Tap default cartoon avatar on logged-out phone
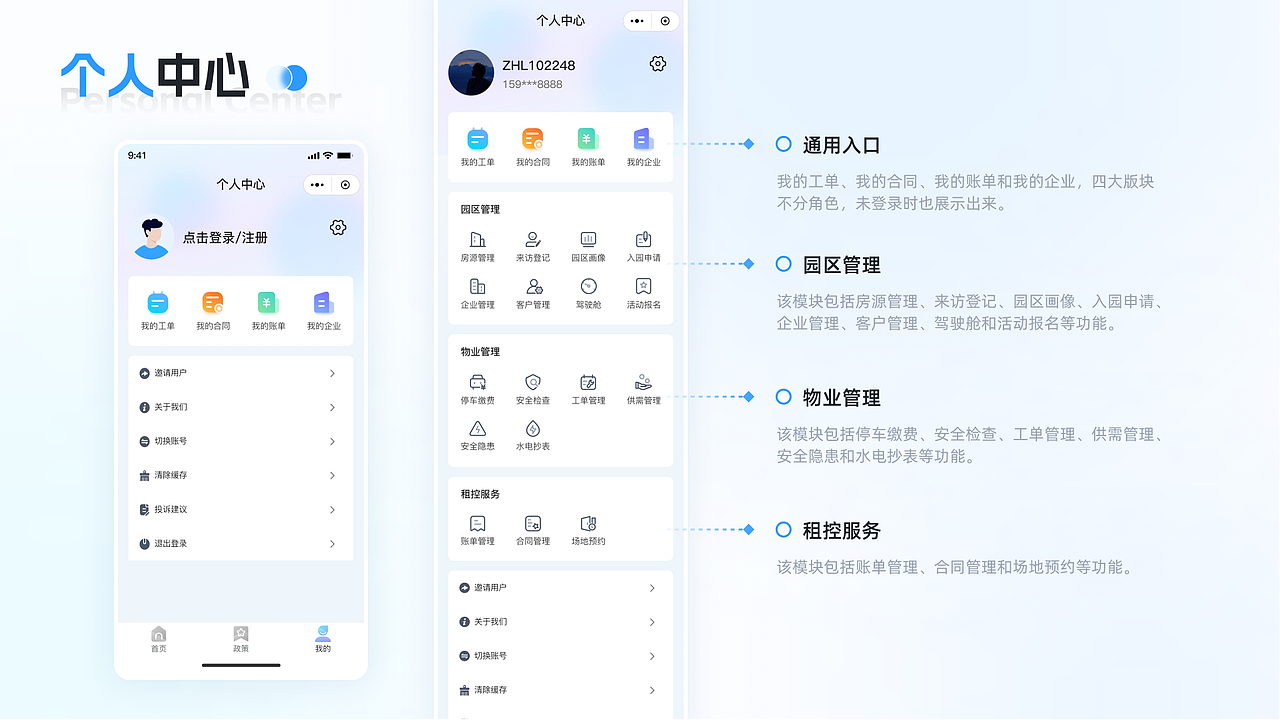 pyautogui.click(x=152, y=238)
